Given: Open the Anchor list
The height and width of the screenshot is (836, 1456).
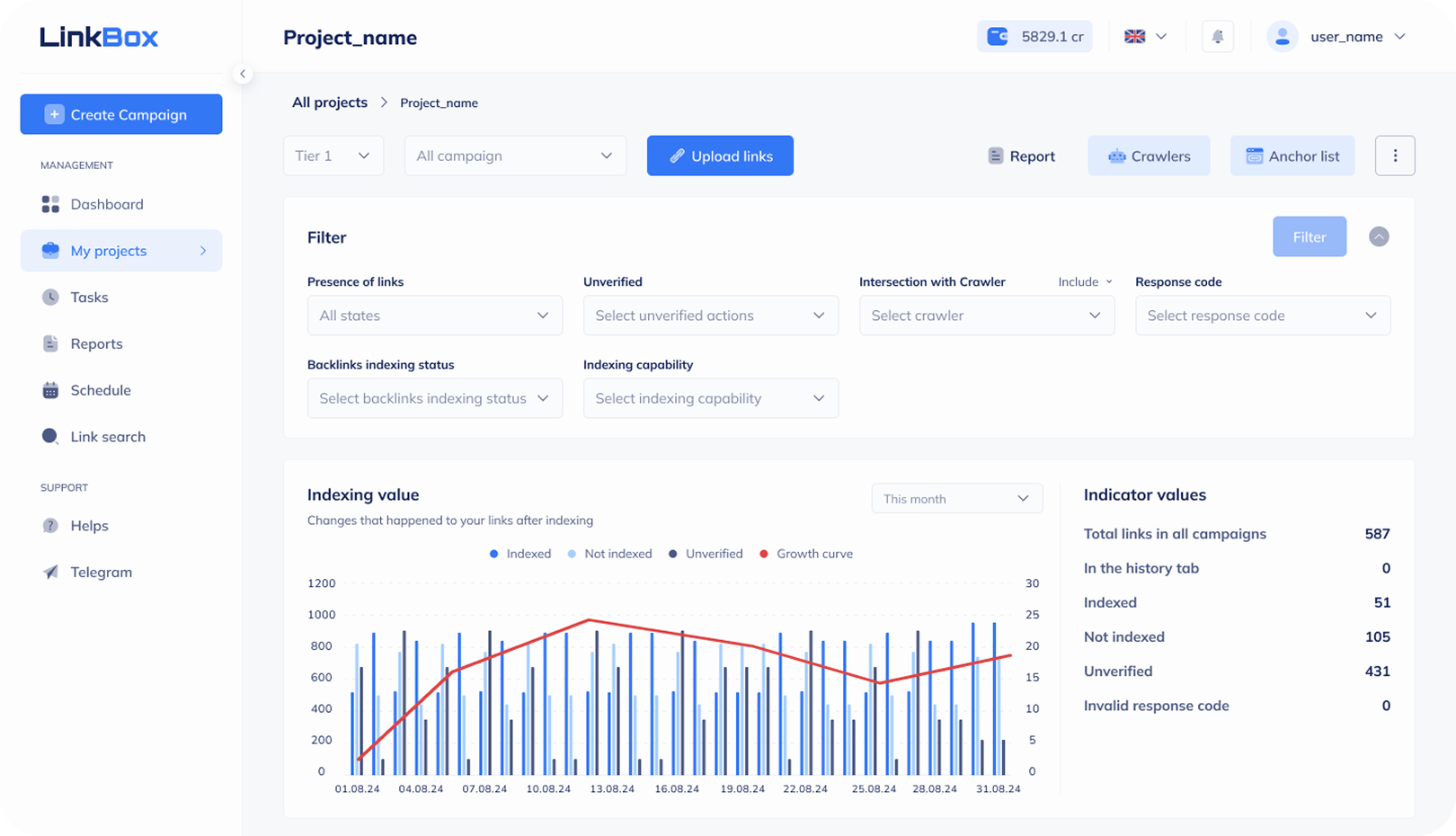Looking at the screenshot, I should coord(1292,156).
